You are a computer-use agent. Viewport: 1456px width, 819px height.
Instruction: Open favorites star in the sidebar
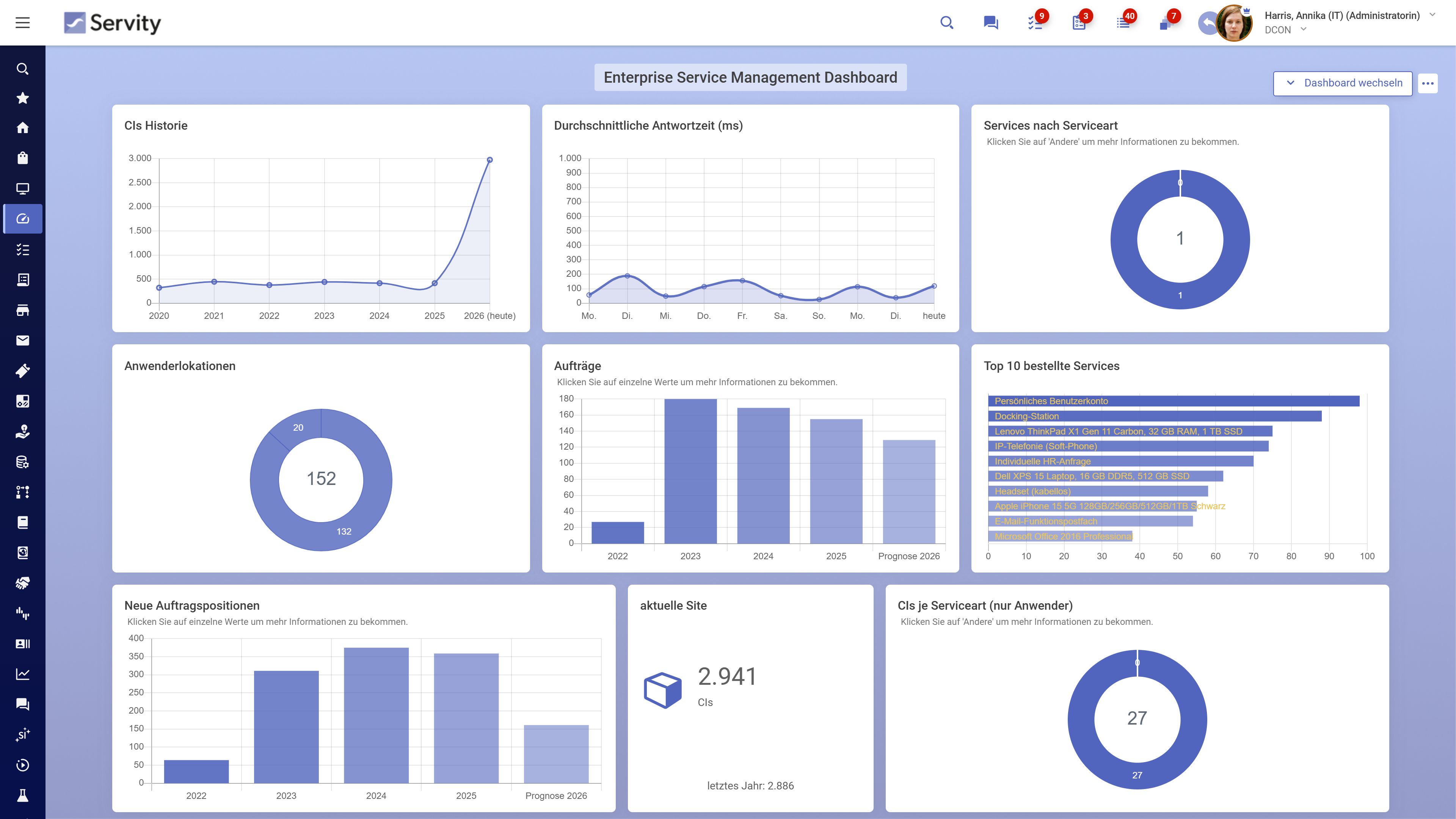(23, 98)
